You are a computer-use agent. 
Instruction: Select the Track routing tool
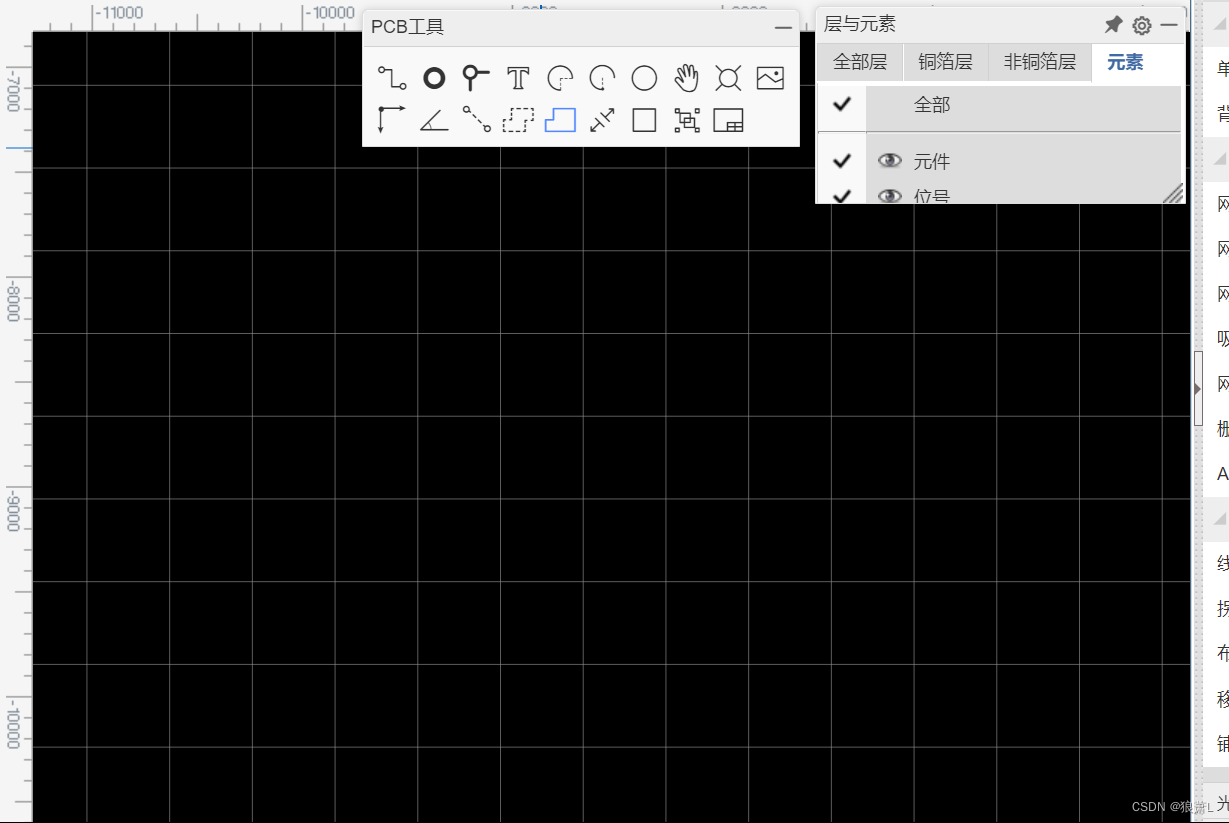392,78
